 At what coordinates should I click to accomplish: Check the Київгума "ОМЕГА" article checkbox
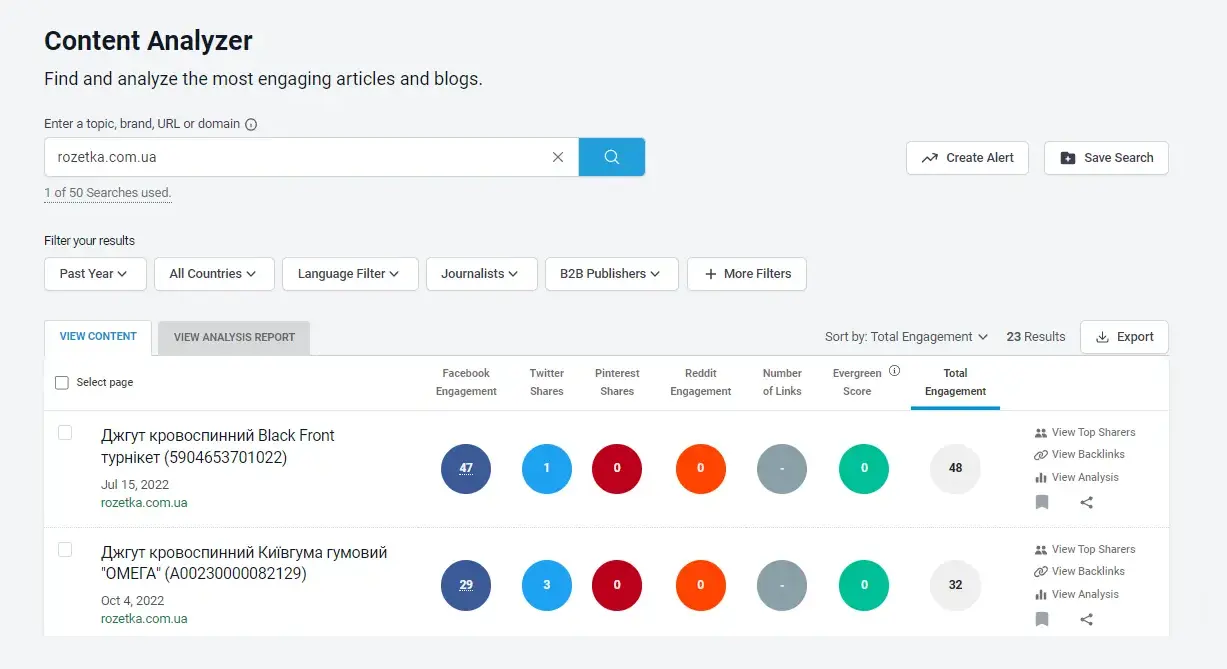tap(65, 549)
